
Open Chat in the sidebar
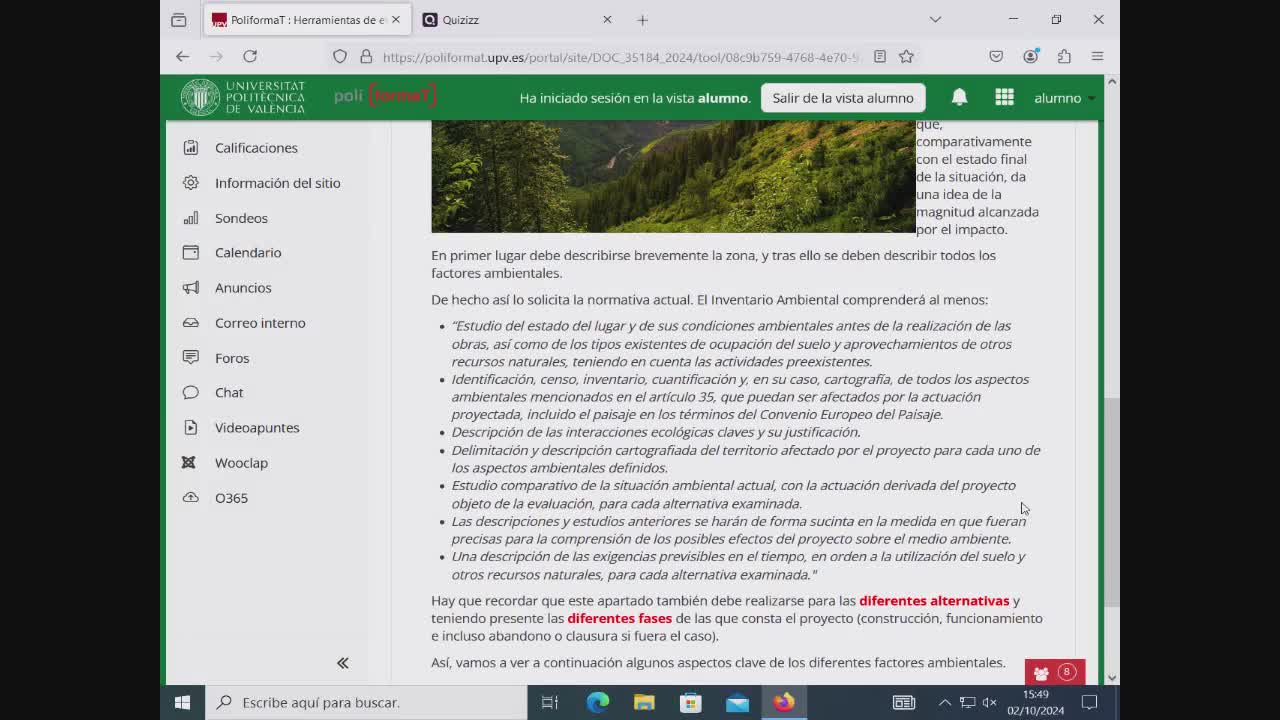(x=229, y=393)
